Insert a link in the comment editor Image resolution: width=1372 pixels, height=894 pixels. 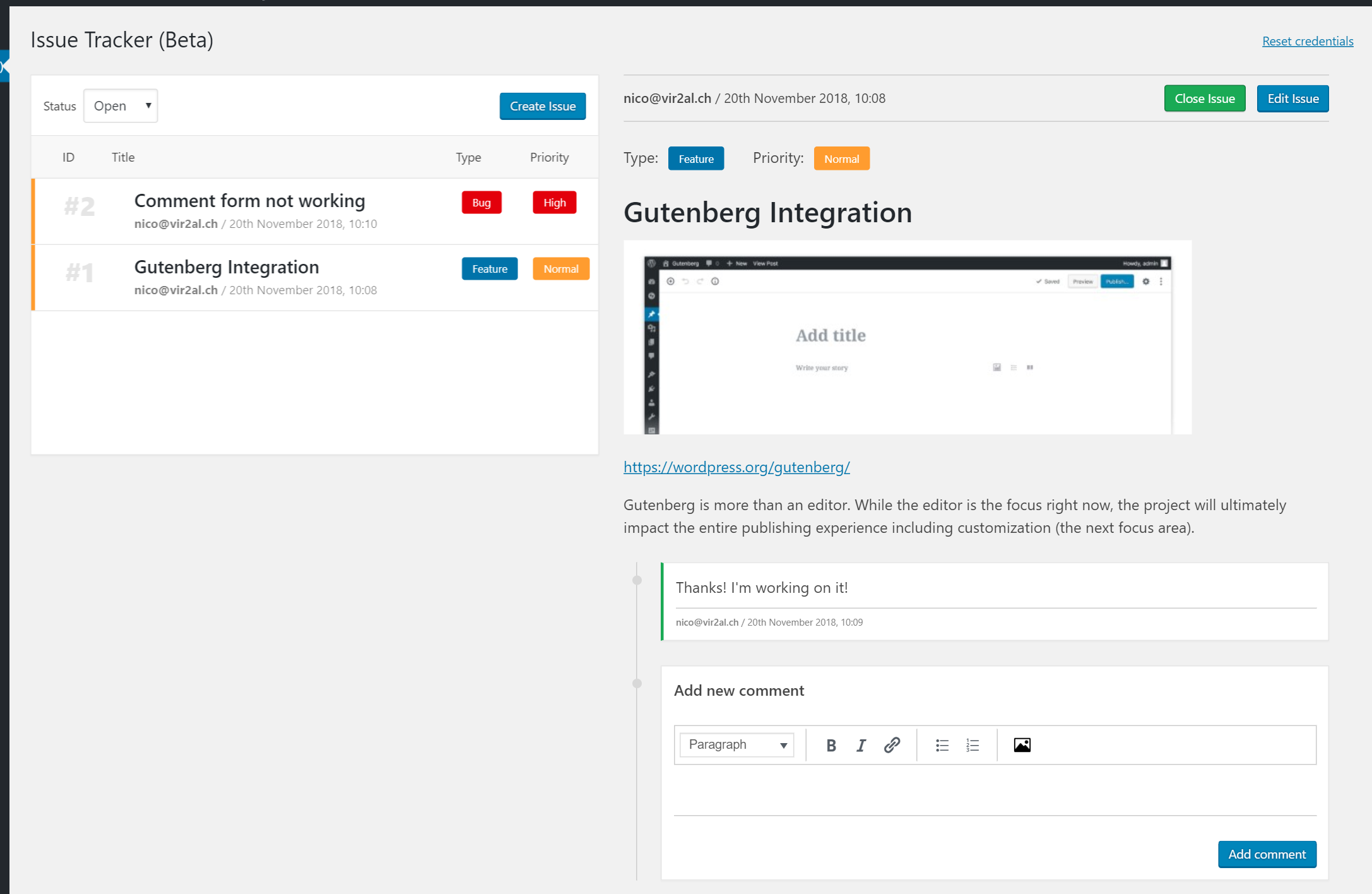point(892,745)
